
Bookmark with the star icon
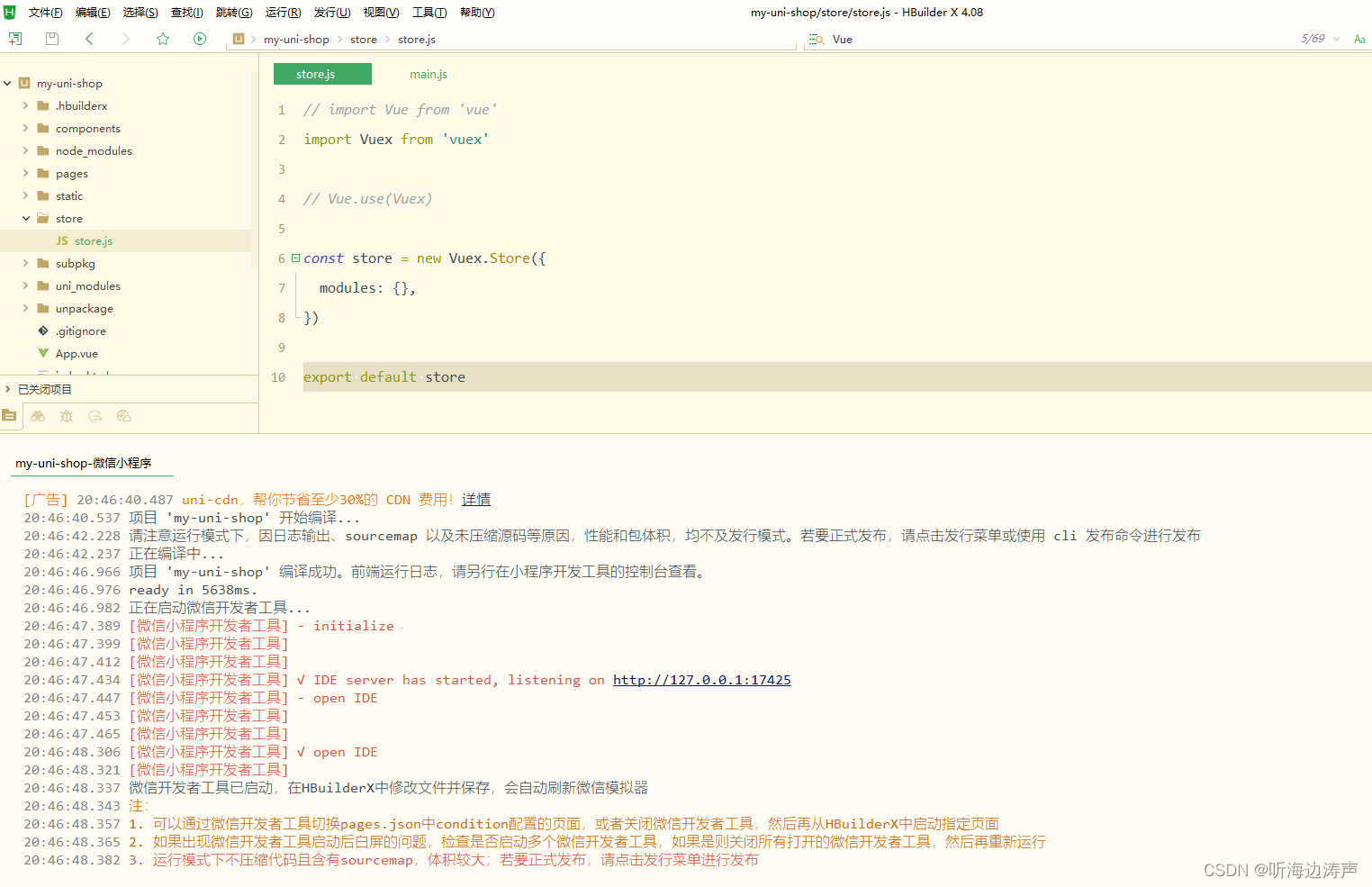[x=163, y=39]
